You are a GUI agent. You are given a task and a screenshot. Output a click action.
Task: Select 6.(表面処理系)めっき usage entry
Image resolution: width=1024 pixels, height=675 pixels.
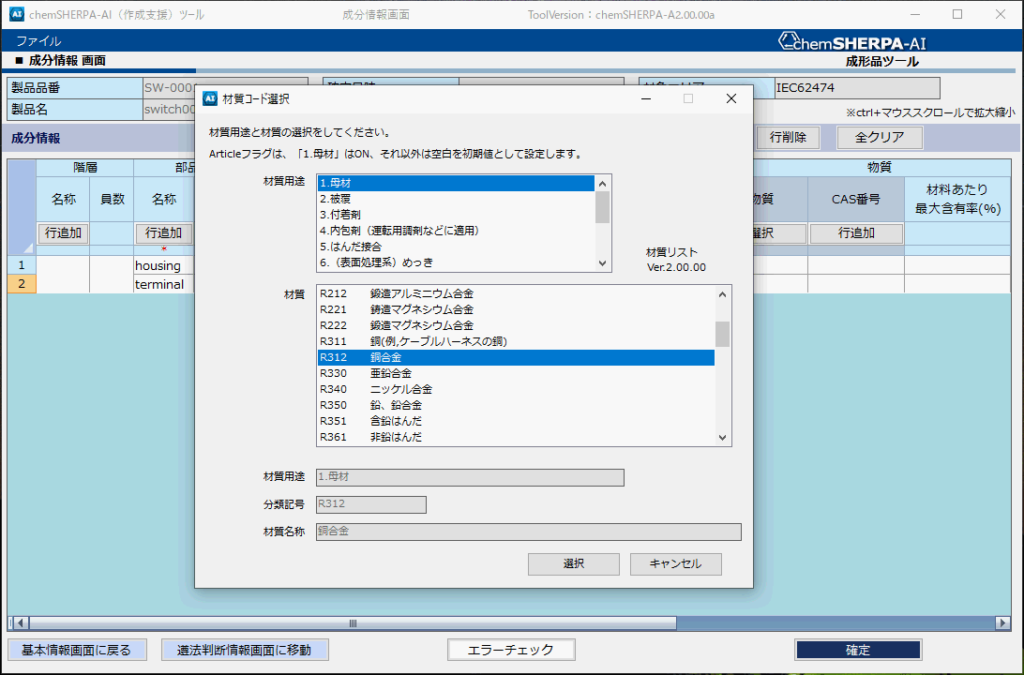point(456,262)
